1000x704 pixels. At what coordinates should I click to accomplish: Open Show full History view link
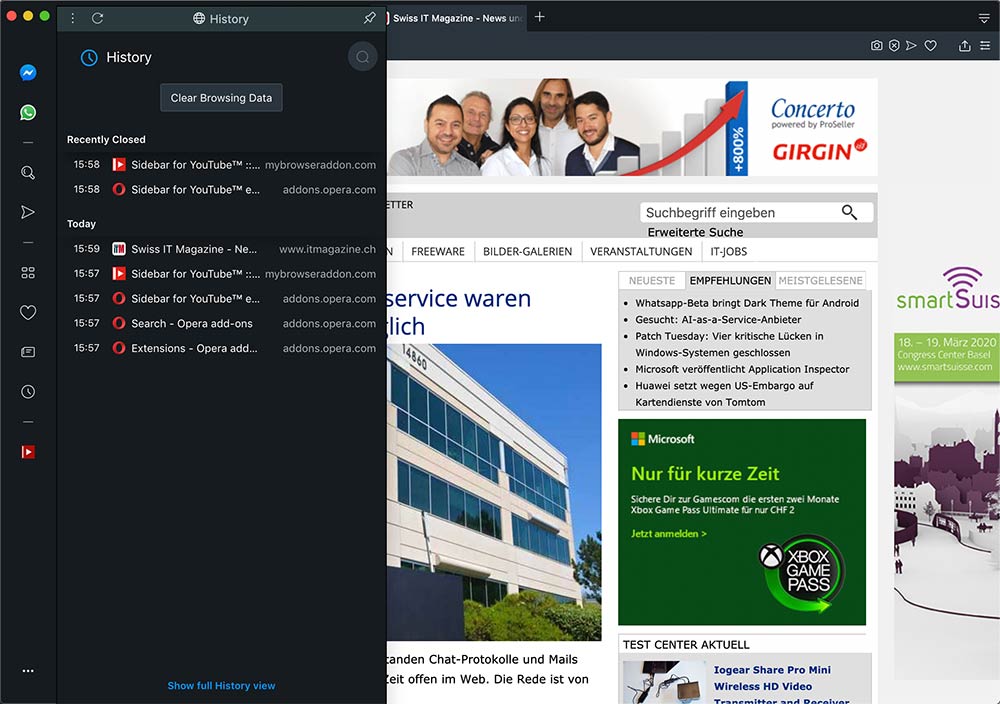(221, 686)
